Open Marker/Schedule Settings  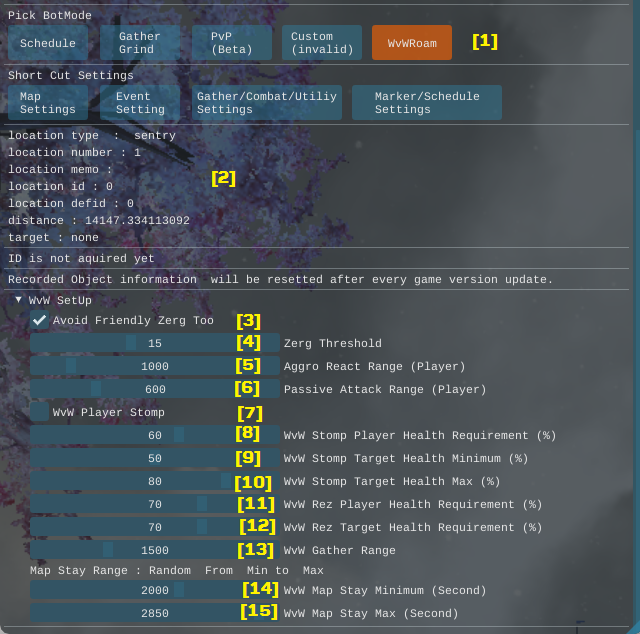pyautogui.click(x=426, y=103)
